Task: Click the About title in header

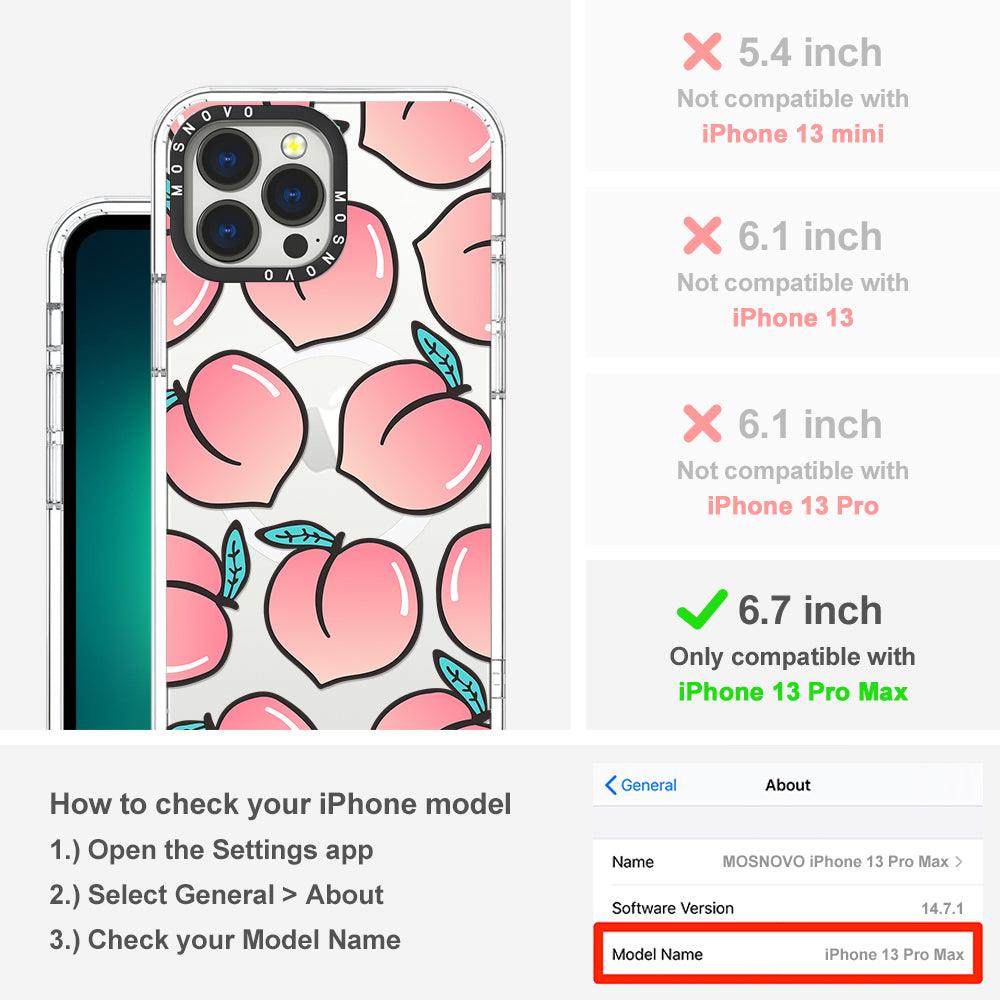Action: [x=788, y=785]
